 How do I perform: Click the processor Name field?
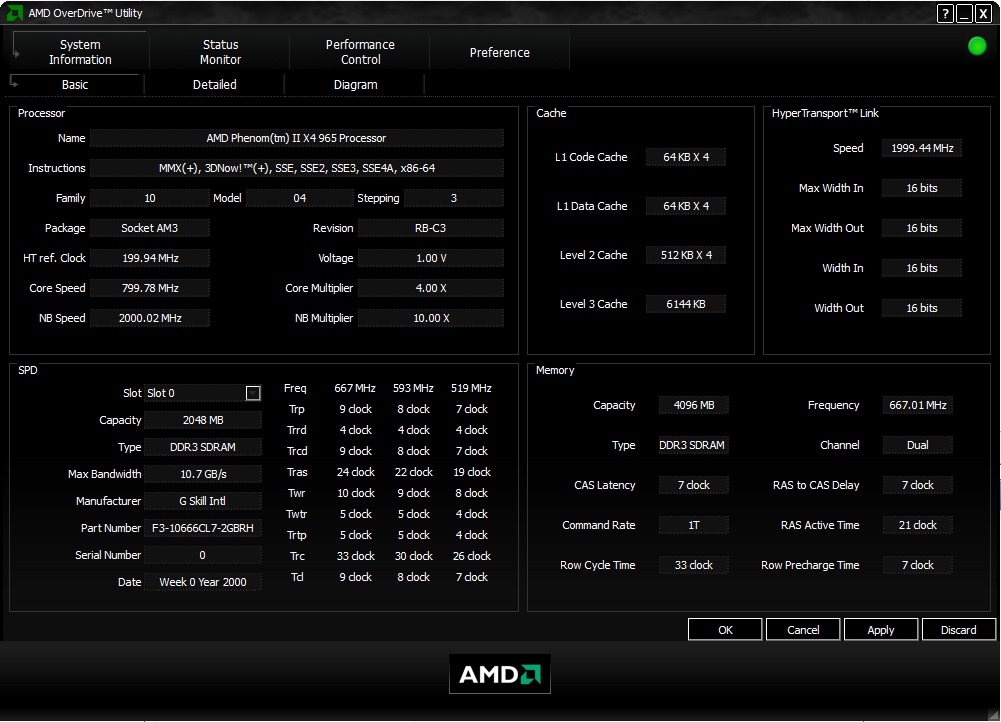[x=296, y=138]
